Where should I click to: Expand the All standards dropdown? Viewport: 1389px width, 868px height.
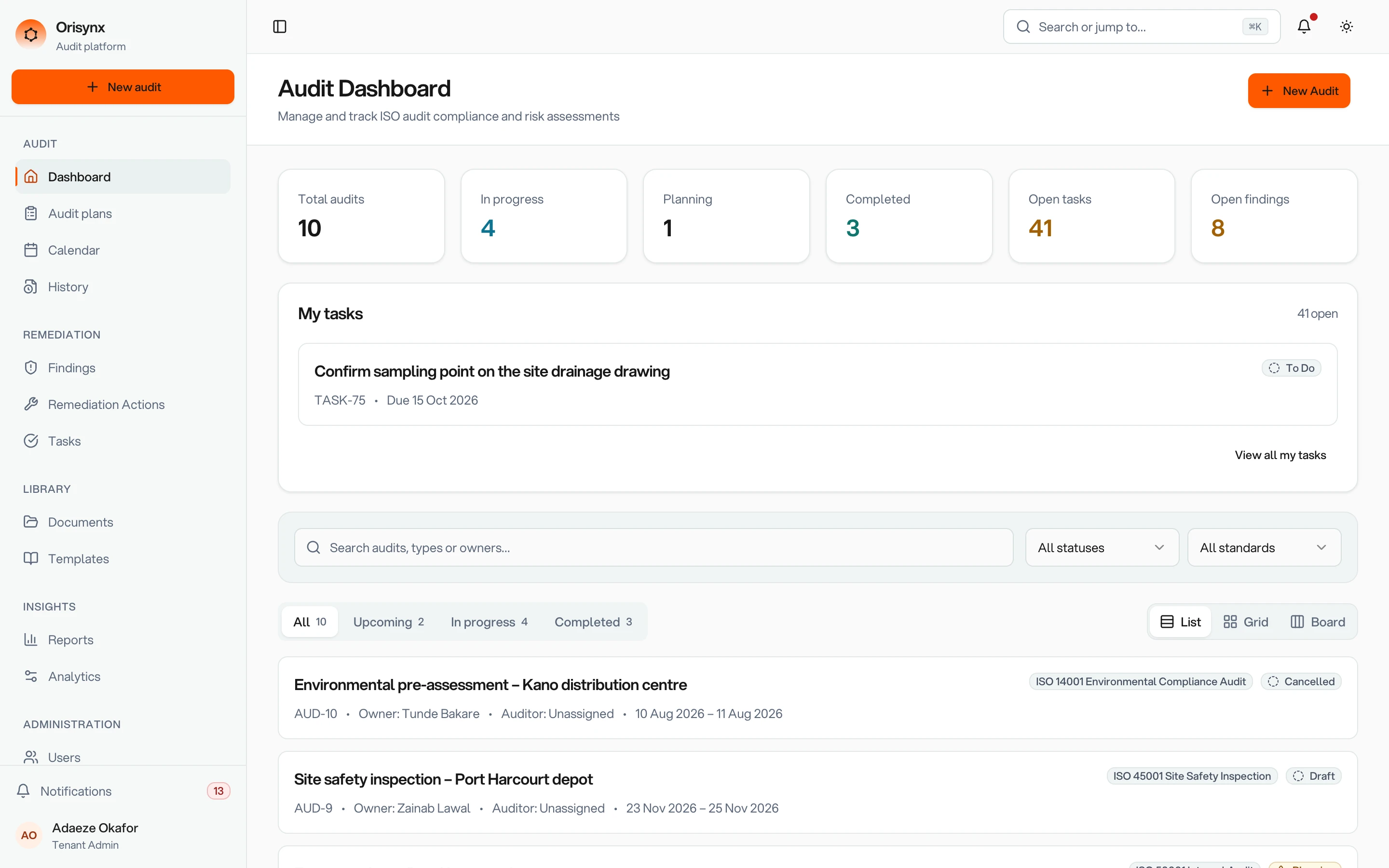click(x=1264, y=548)
